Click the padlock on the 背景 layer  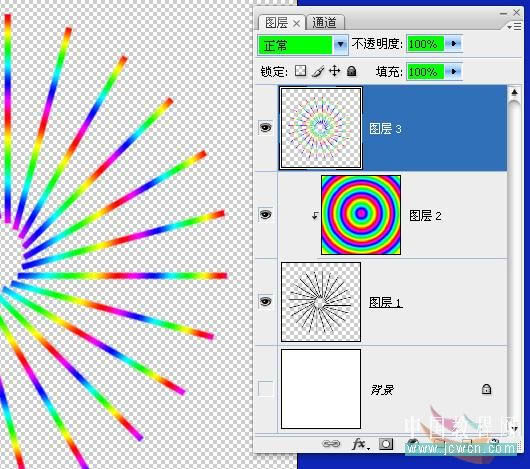[486, 389]
